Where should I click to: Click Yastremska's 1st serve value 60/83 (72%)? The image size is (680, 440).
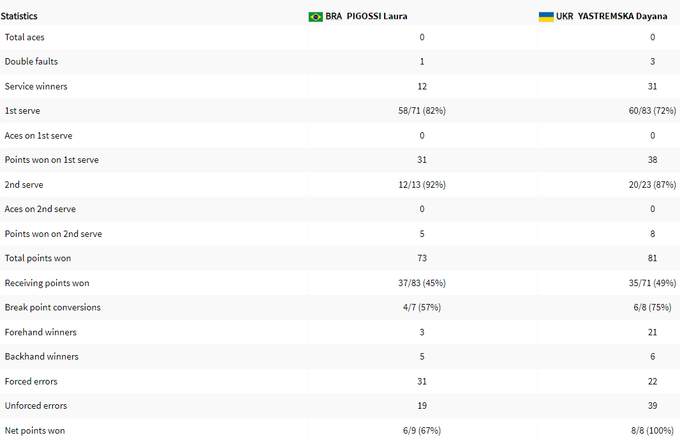(x=652, y=111)
